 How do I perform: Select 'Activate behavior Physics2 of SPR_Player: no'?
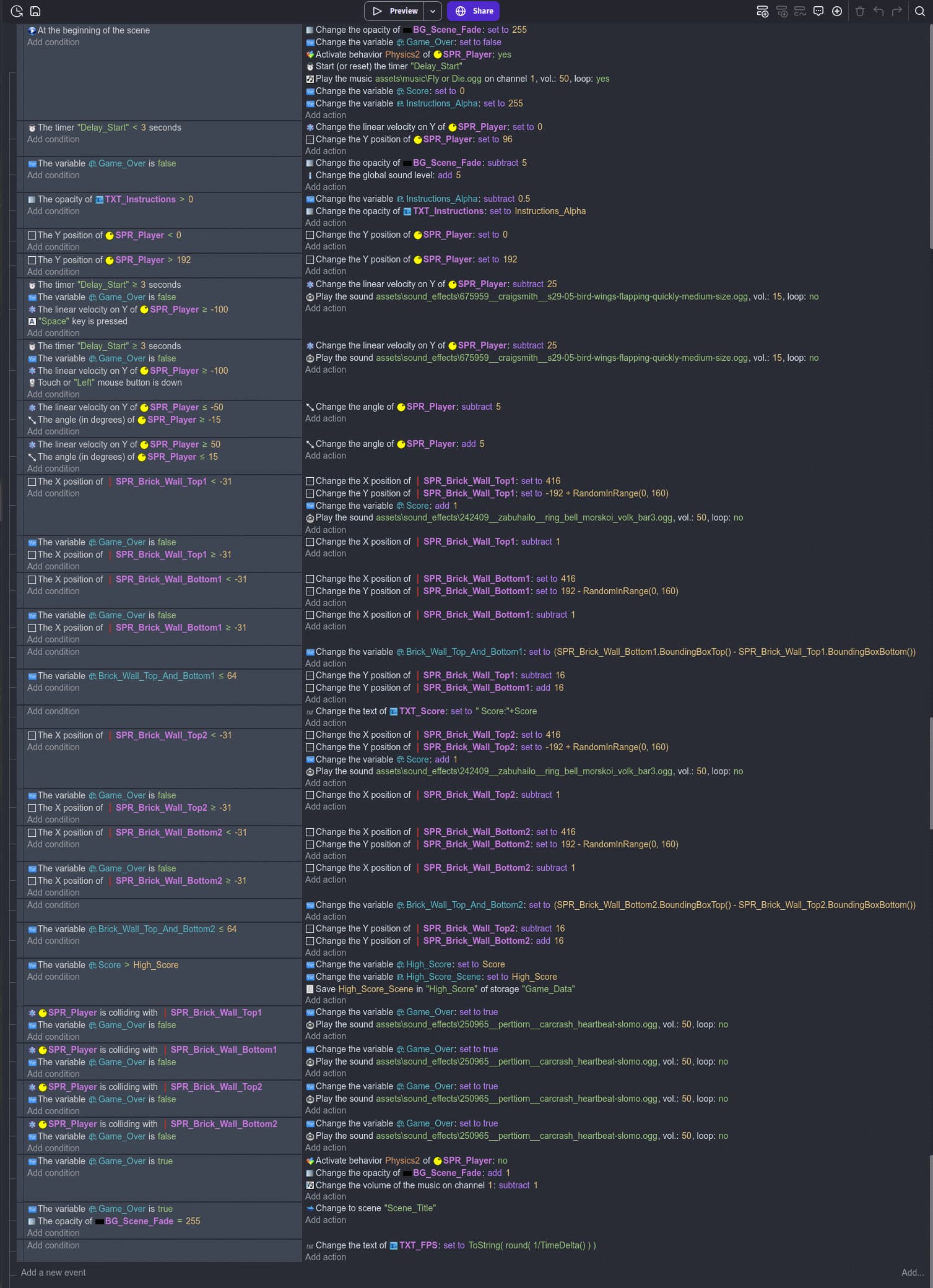[407, 1161]
